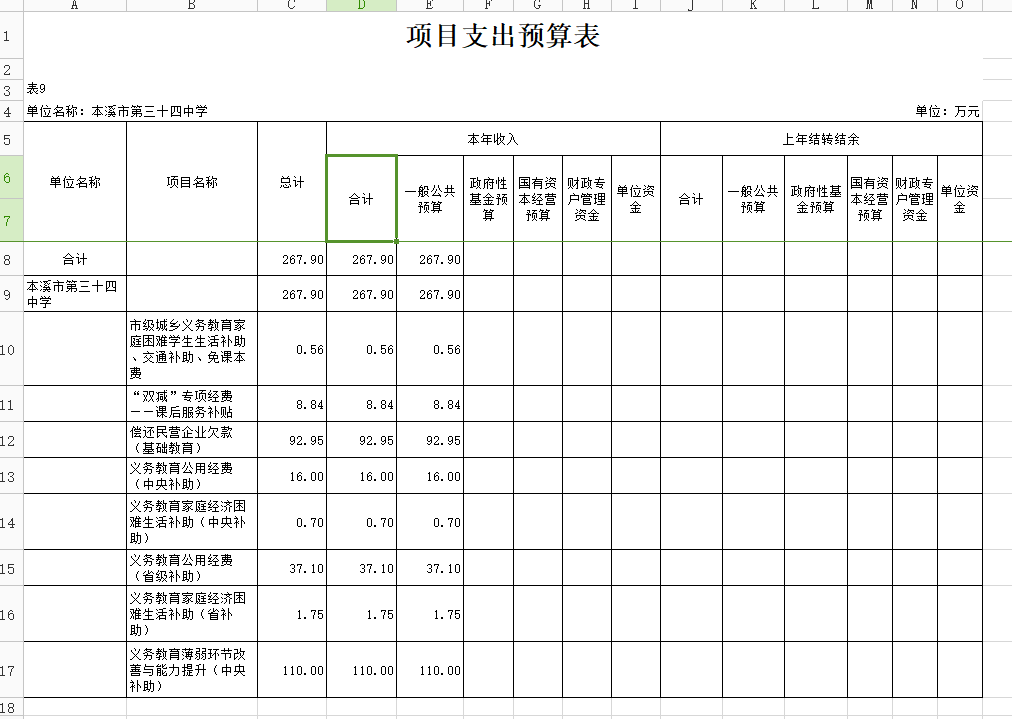Click 国有资本经营预算 header under 本年收入
This screenshot has height=719, width=1012.
pyautogui.click(x=538, y=199)
